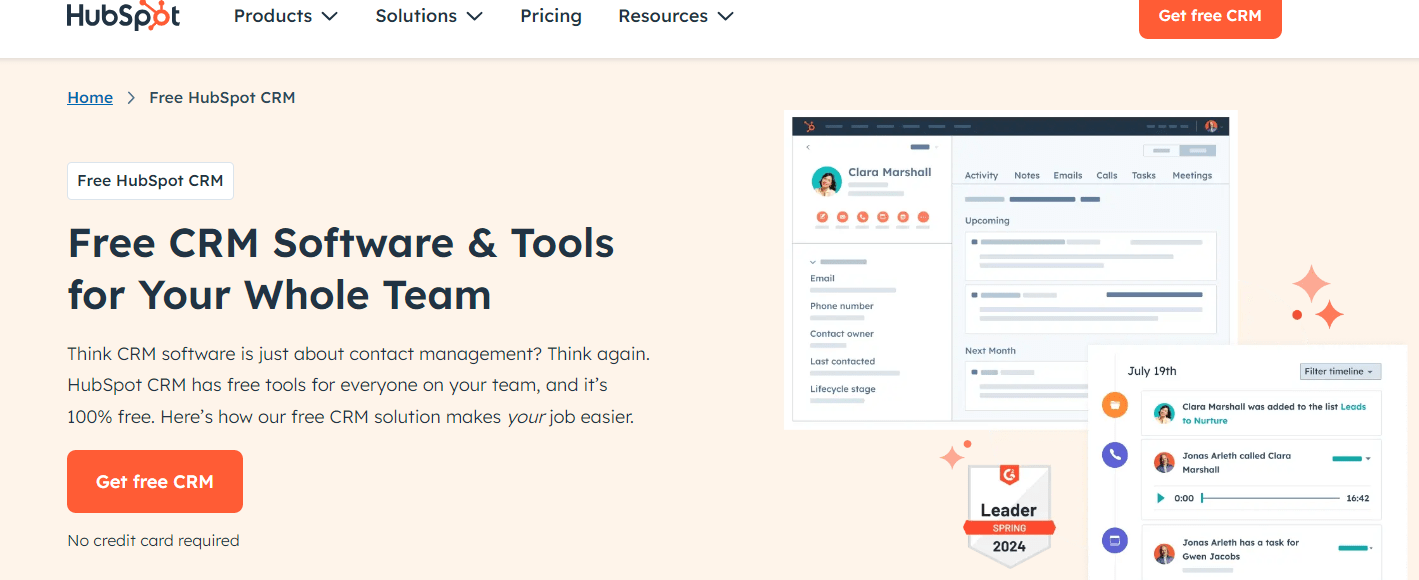Open the Pricing menu item
This screenshot has height=580, width=1419.
[x=550, y=16]
